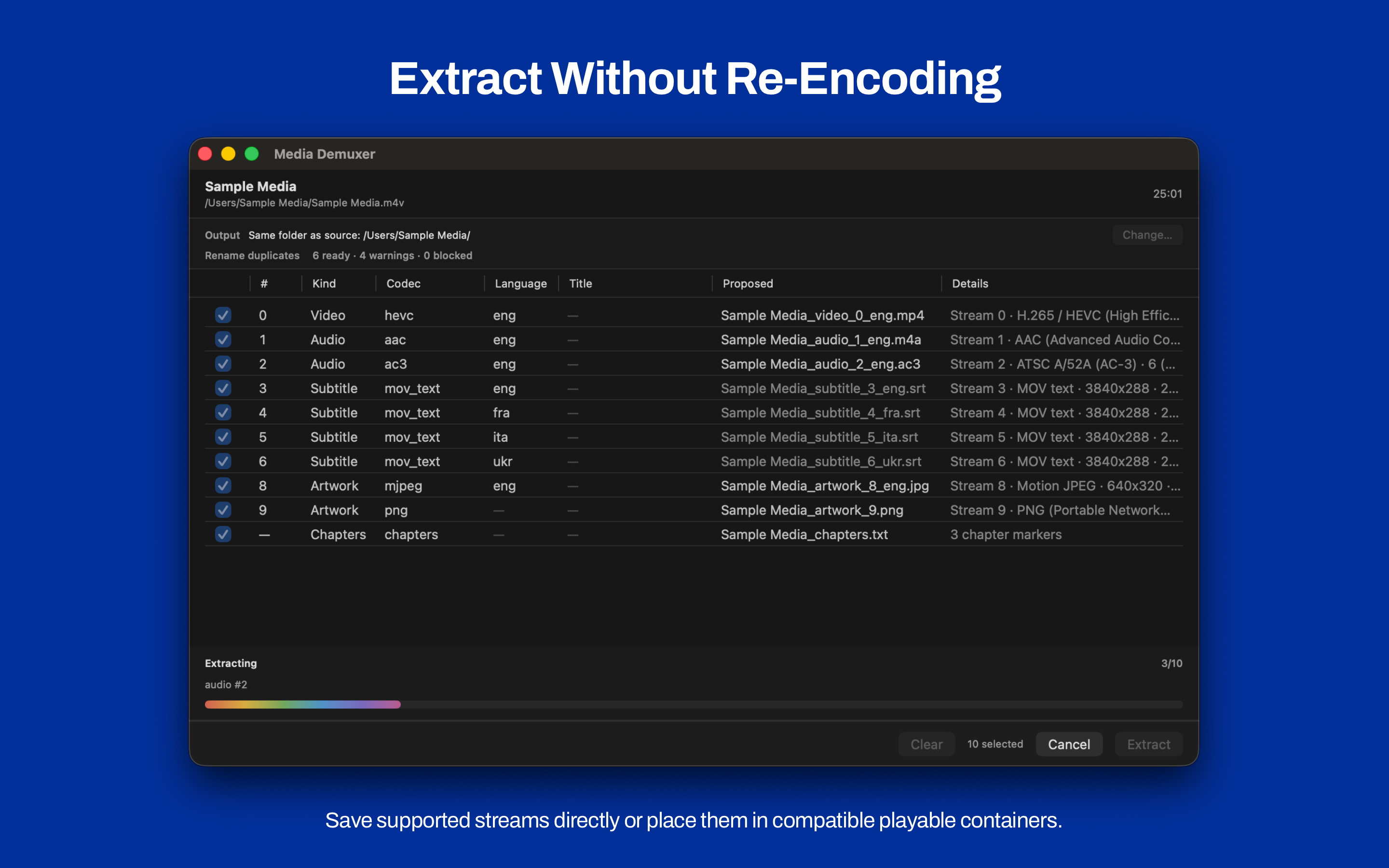Select Sample Media_artwork_8_eng.jpg cell
This screenshot has height=868, width=1389.
tap(825, 486)
